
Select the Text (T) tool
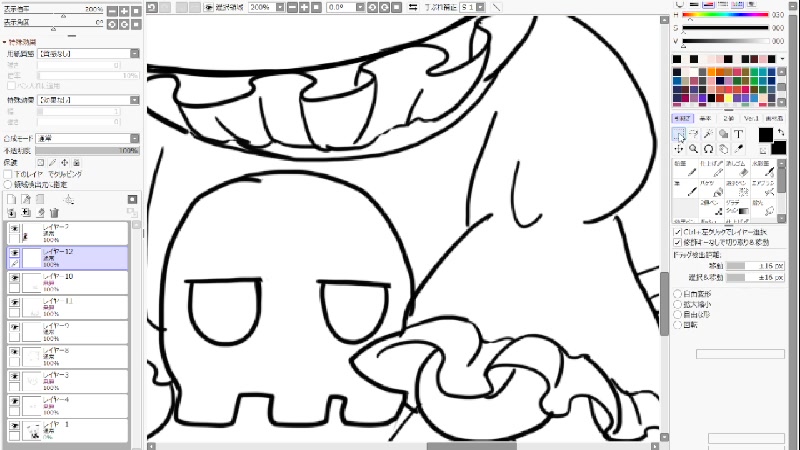(738, 134)
